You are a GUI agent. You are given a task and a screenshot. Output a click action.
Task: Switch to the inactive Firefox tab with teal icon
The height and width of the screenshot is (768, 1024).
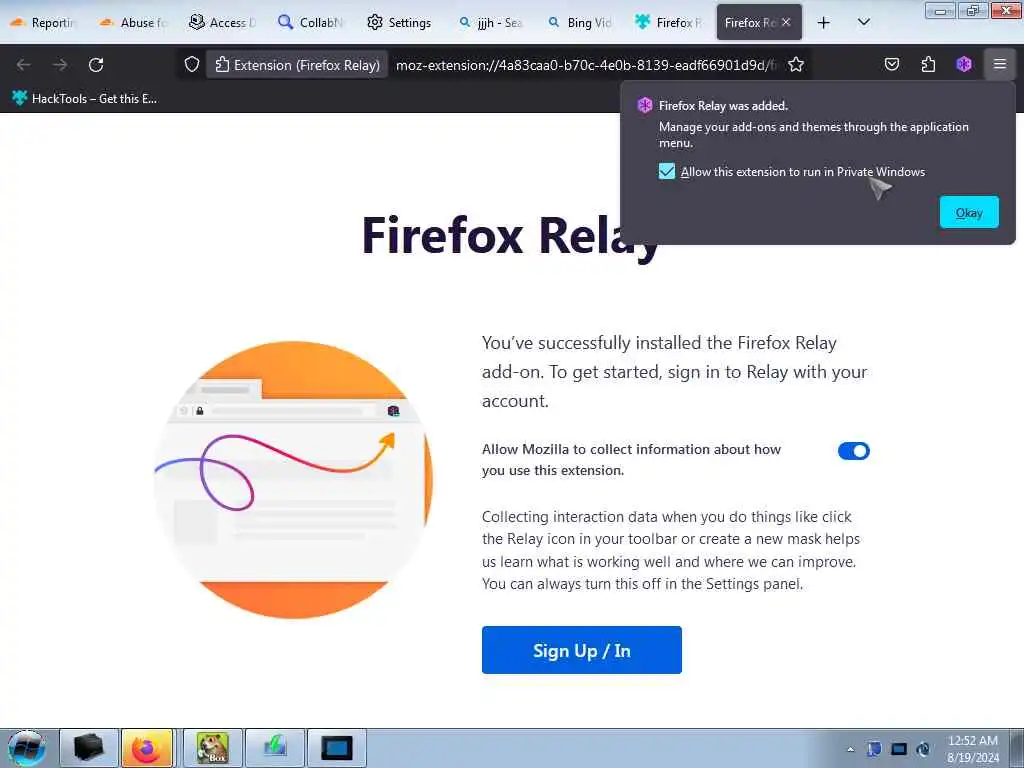pos(669,22)
